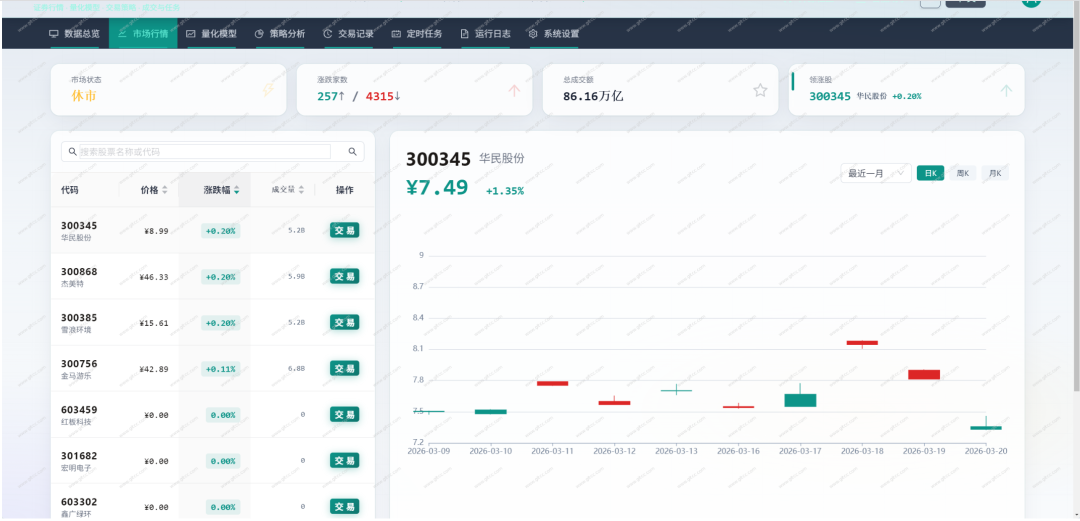
Task: Click the red 4315 decliners count
Action: (x=380, y=96)
